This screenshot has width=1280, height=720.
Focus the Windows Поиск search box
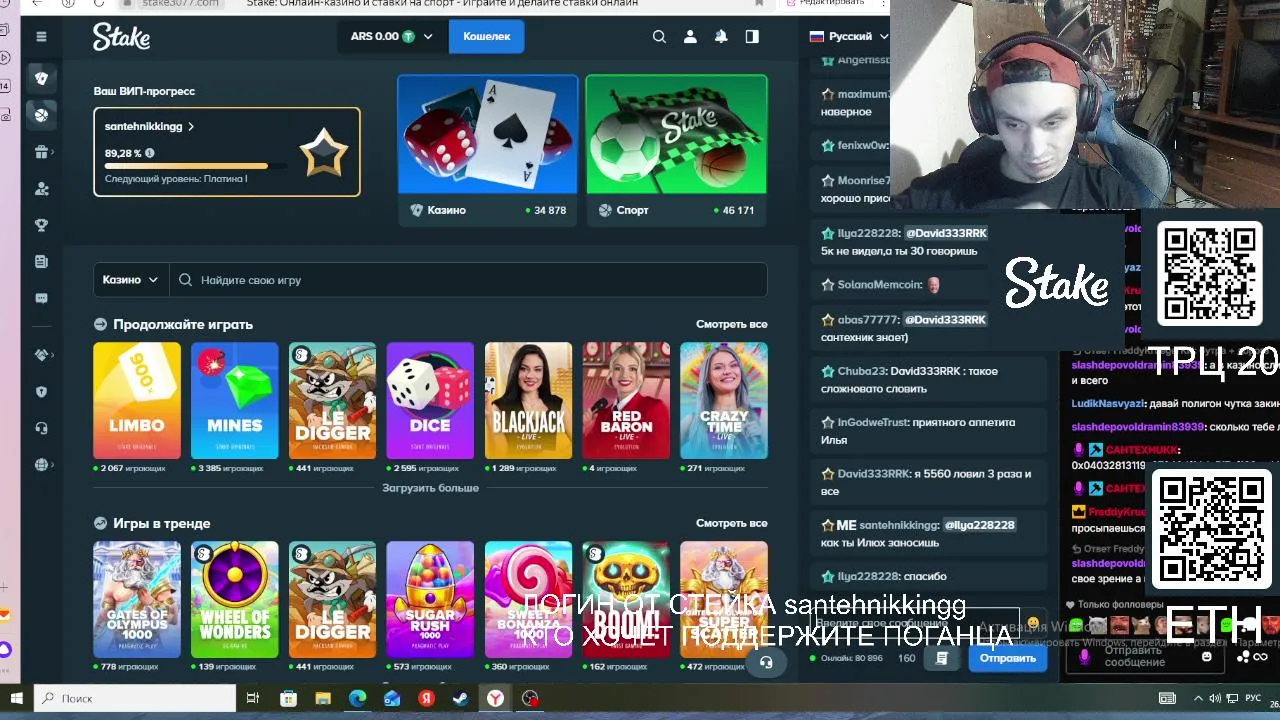click(135, 698)
